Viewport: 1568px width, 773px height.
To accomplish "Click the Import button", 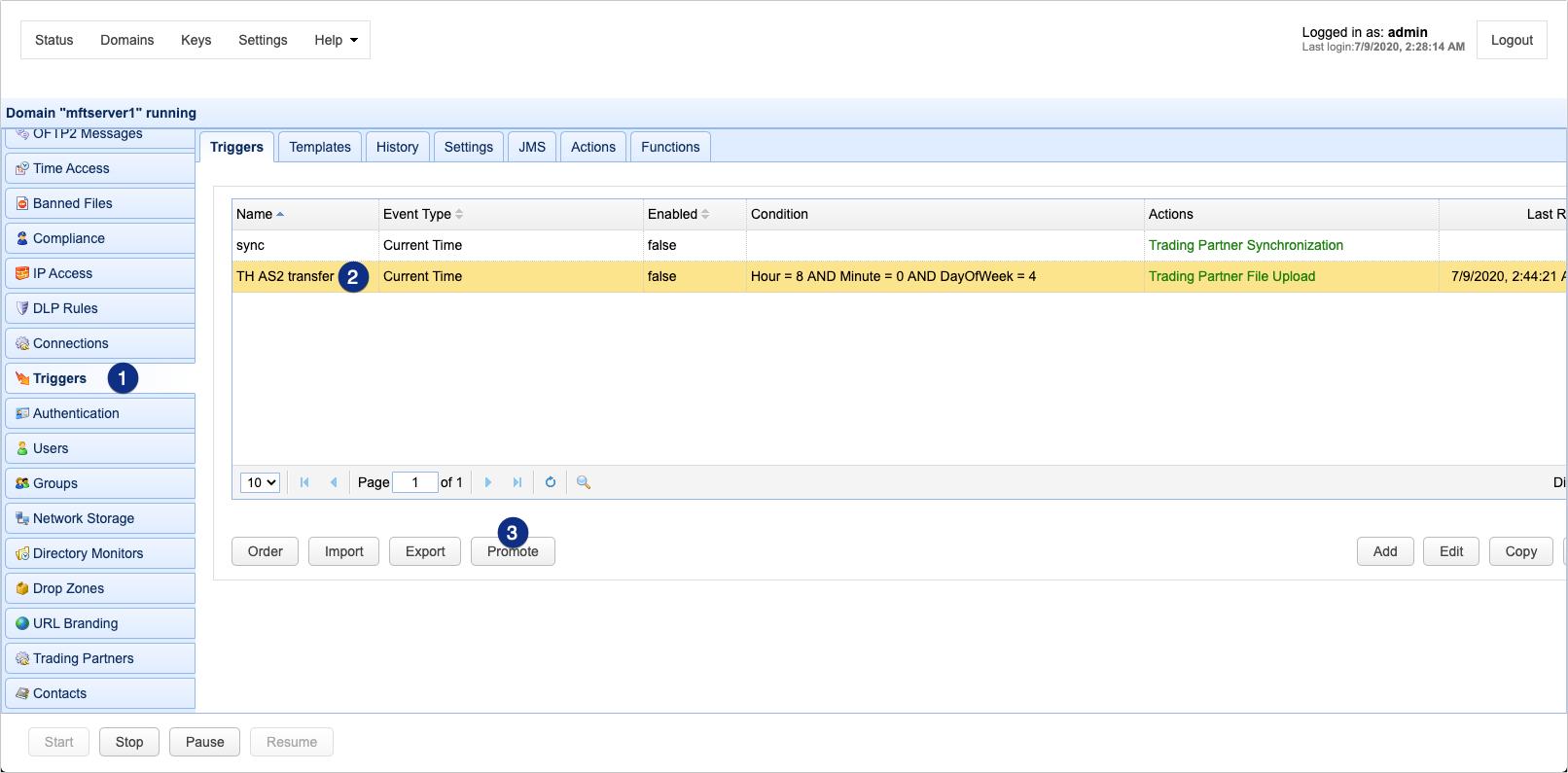I will tap(344, 551).
